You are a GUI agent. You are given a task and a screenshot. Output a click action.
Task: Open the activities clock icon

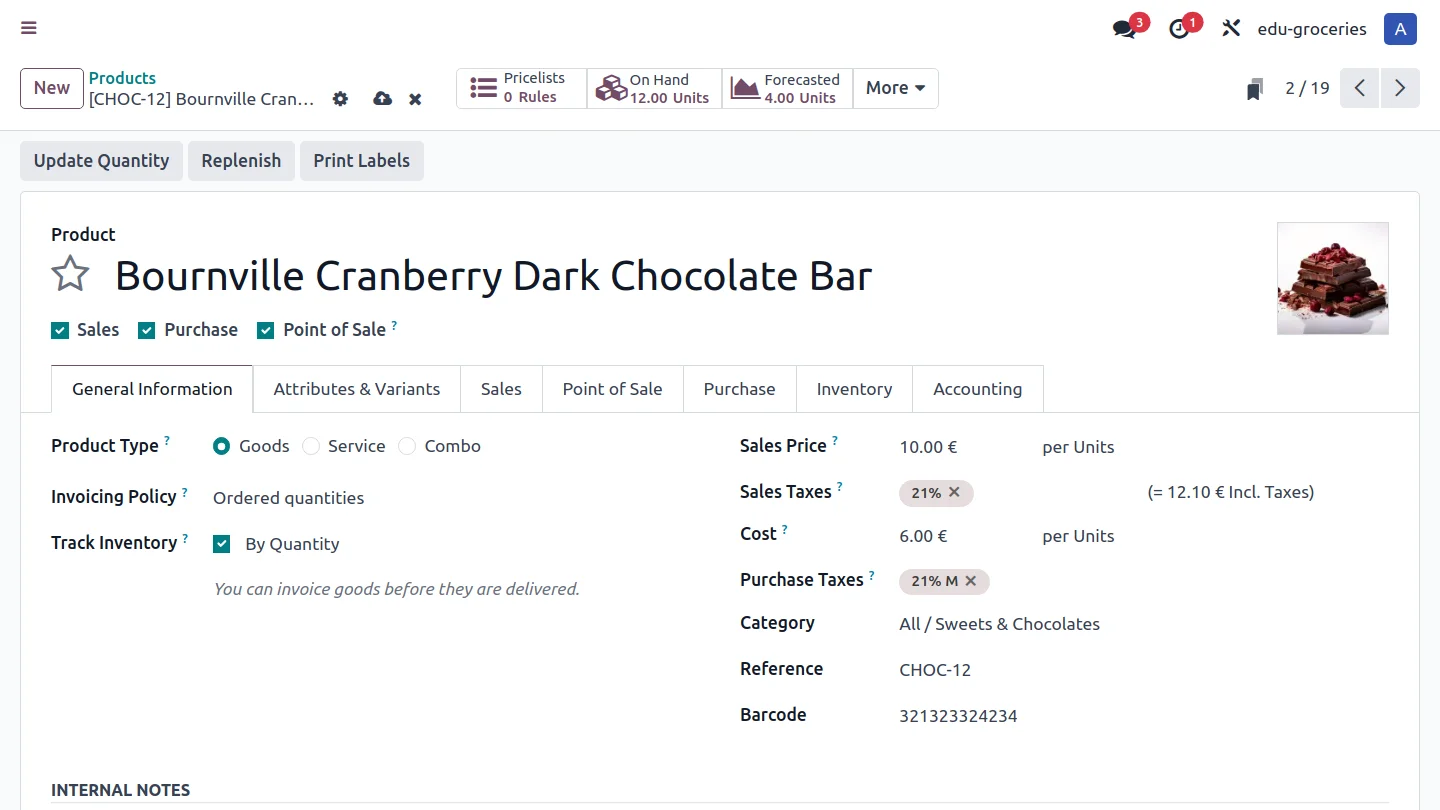[1180, 29]
